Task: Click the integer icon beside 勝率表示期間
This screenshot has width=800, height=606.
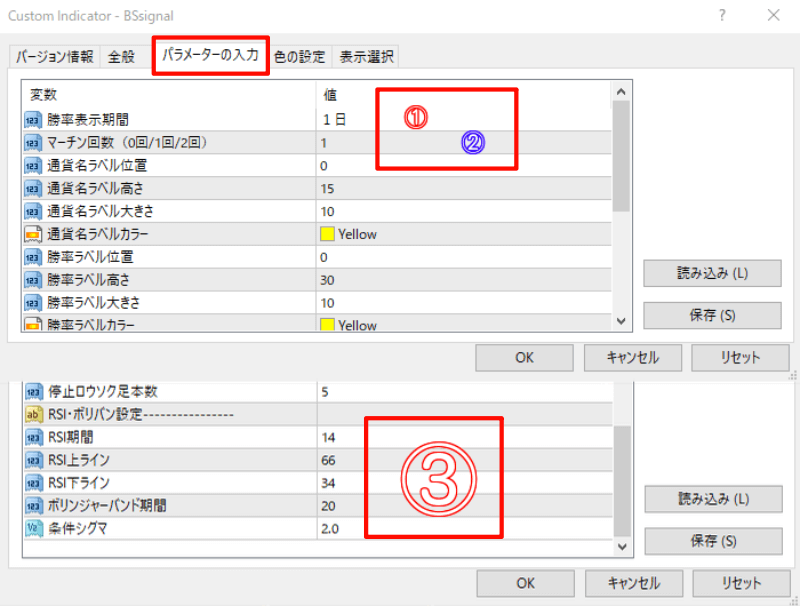Action: [33, 119]
